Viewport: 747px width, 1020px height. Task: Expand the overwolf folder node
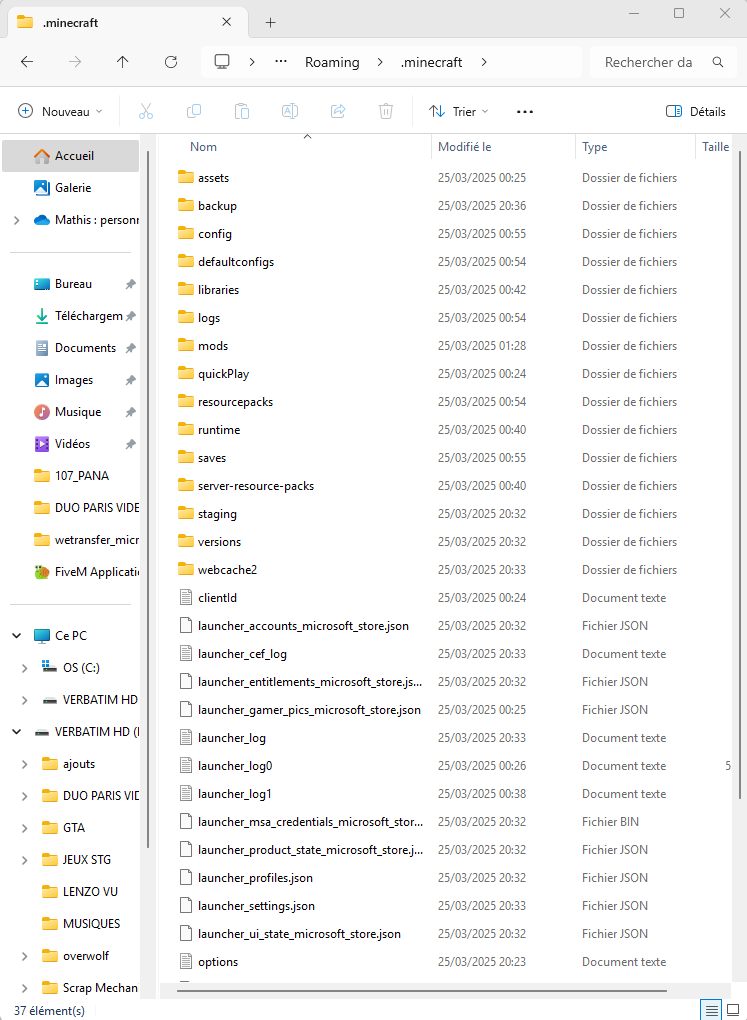(x=25, y=956)
